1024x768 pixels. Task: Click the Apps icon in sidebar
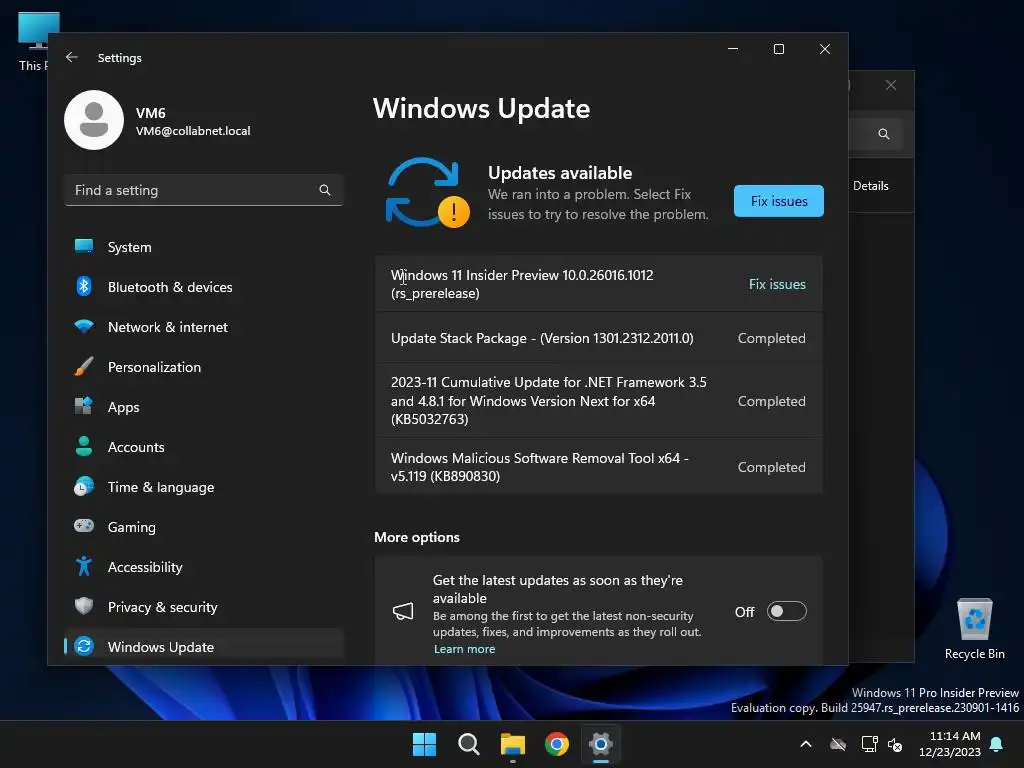[84, 406]
